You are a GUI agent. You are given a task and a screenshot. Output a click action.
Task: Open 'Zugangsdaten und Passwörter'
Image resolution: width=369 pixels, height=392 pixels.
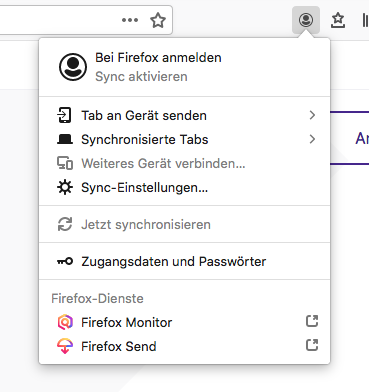[184, 261]
